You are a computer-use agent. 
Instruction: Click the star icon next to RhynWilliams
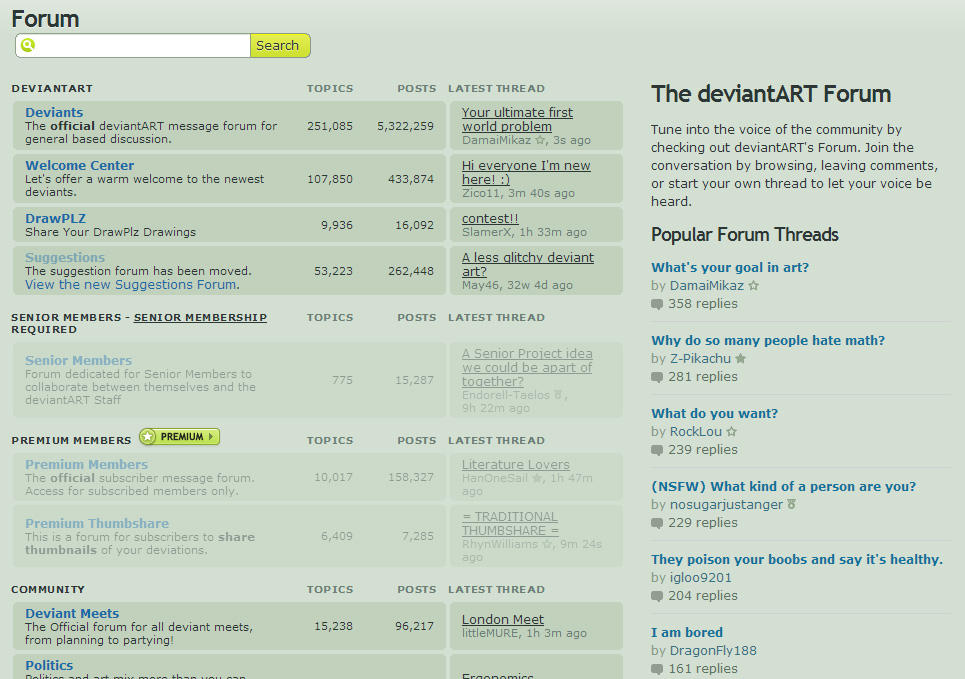(547, 544)
